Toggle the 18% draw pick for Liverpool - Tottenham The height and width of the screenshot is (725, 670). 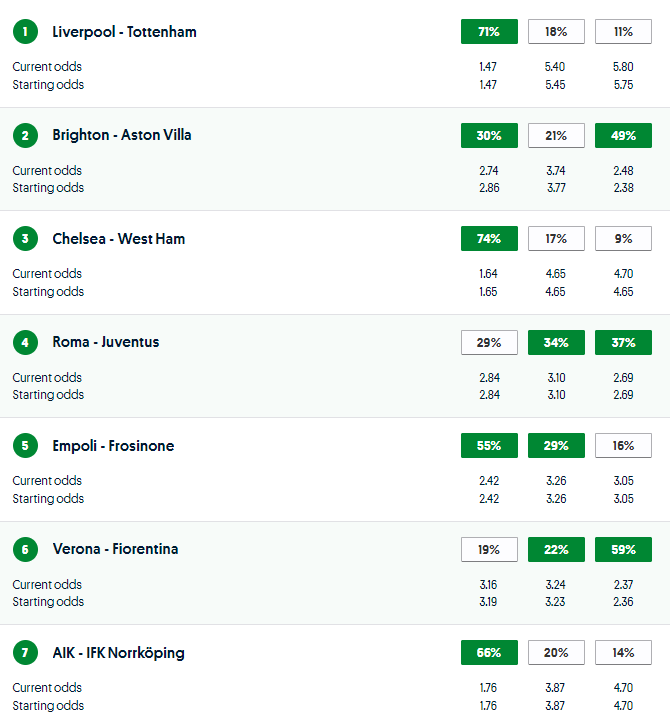pyautogui.click(x=556, y=32)
